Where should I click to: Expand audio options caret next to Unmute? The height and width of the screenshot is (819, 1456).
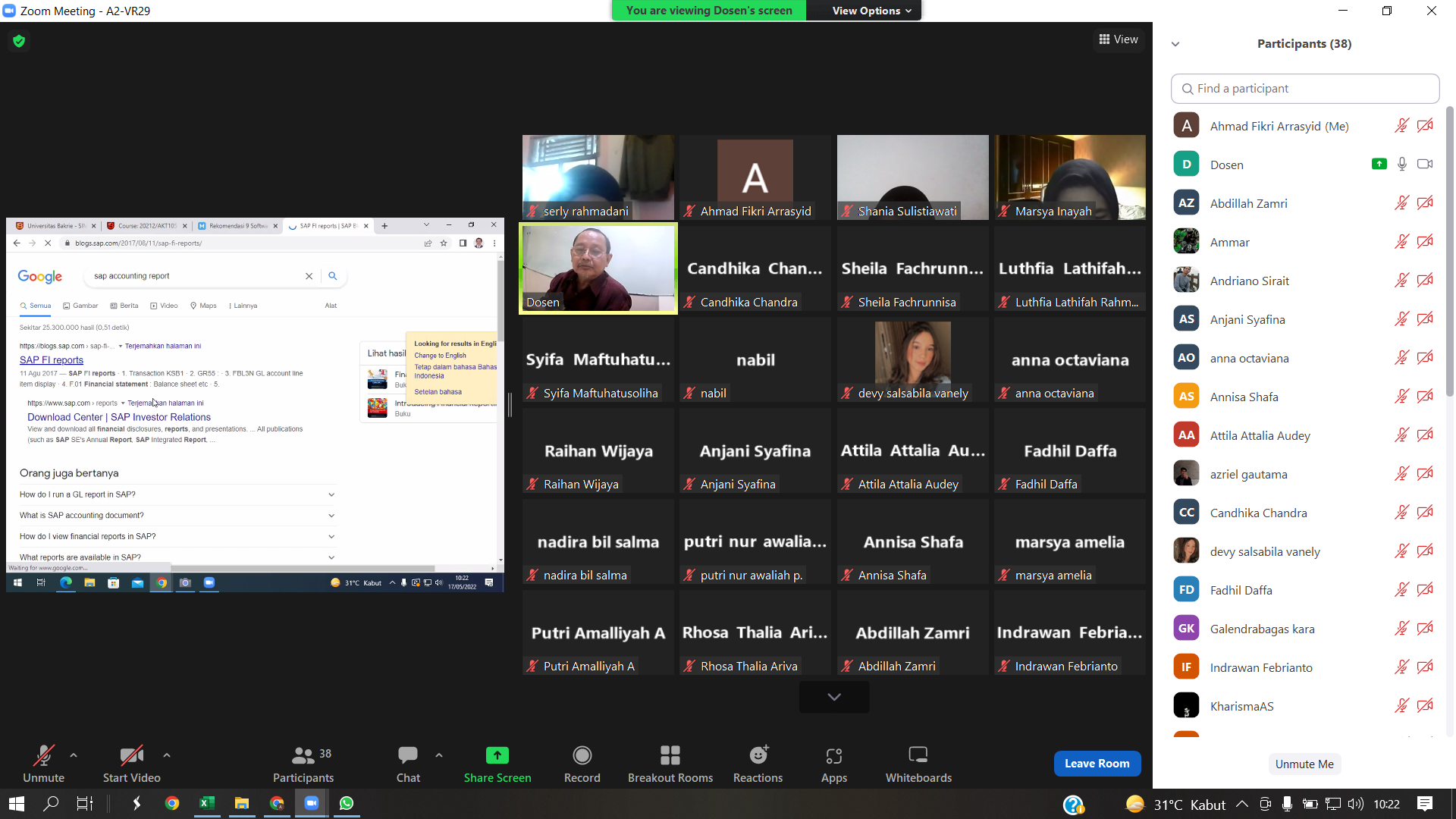pos(74,755)
